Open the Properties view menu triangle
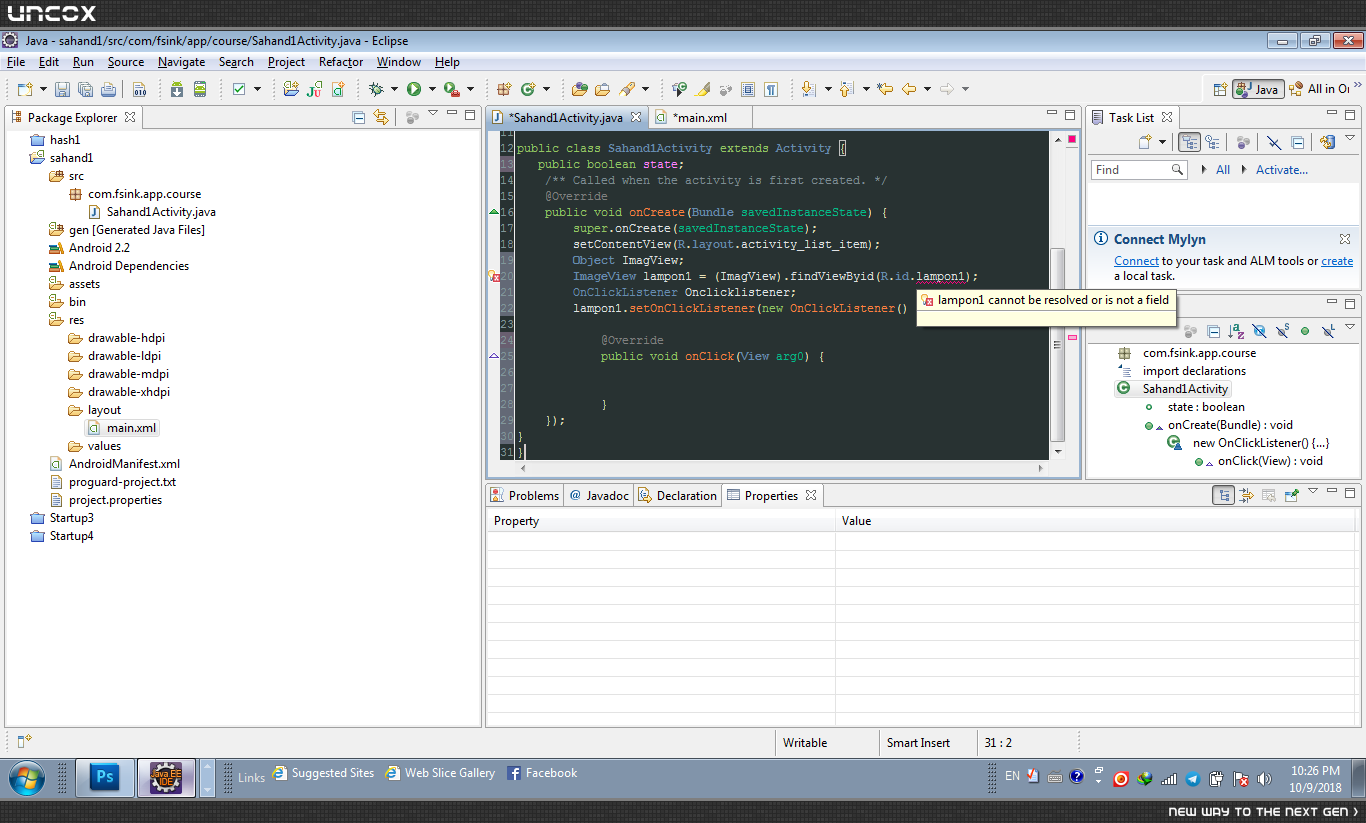 pos(1313,491)
